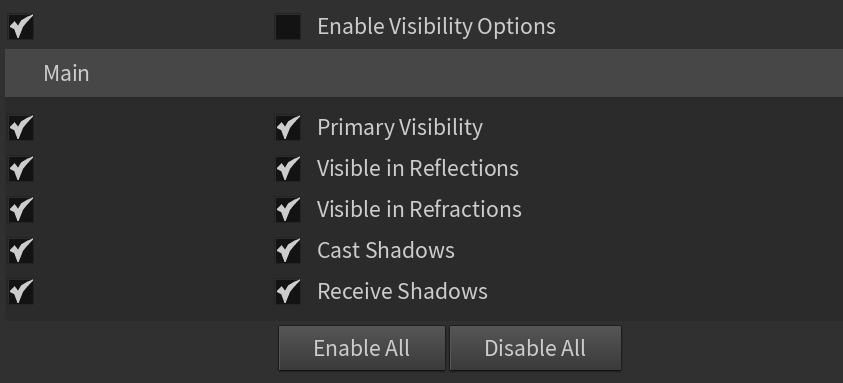Image resolution: width=843 pixels, height=383 pixels.
Task: Uncheck the Cast Shadows checkbox
Action: 288,250
